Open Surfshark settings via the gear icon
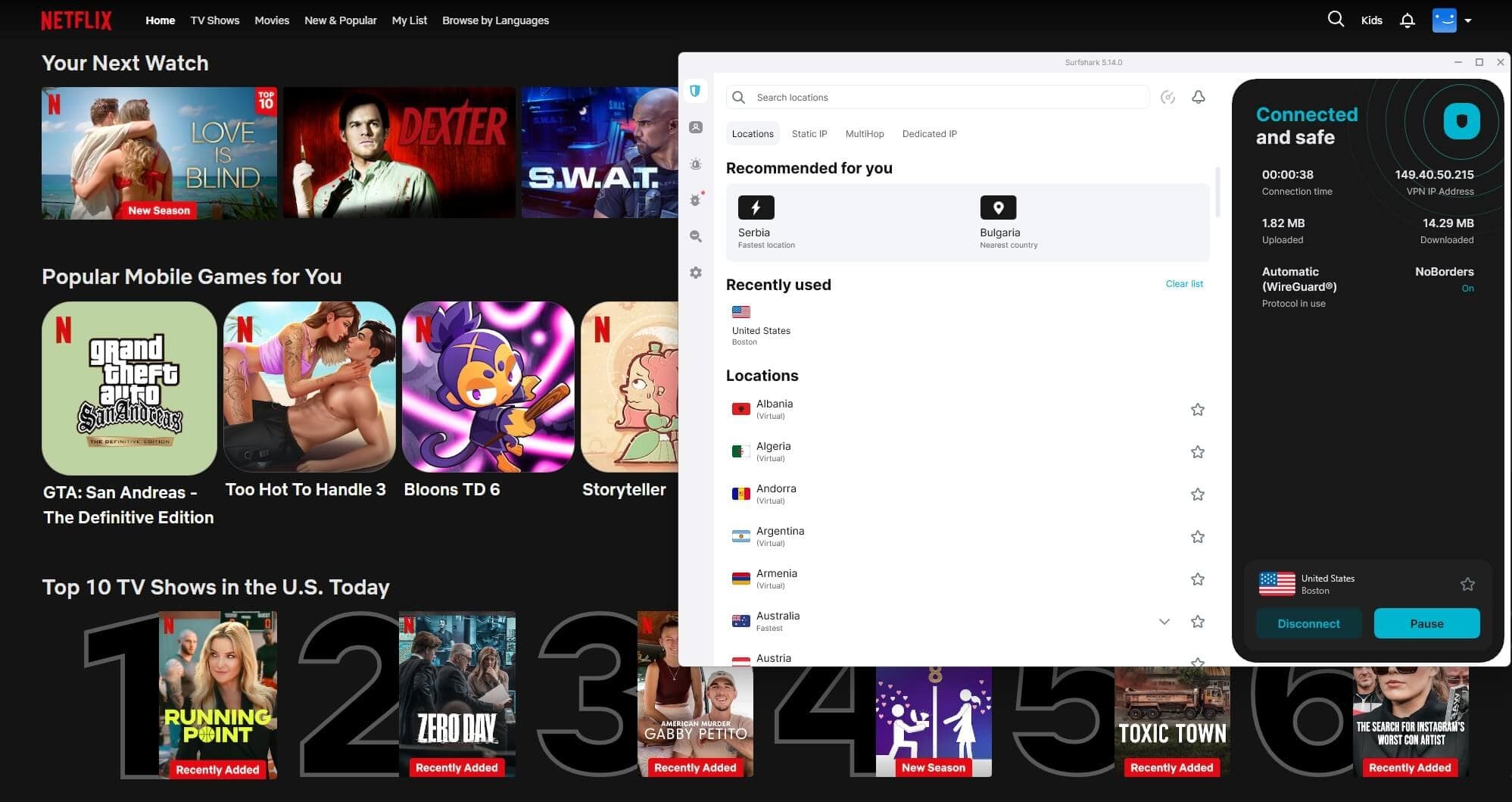Viewport: 1512px width, 802px height. click(x=695, y=273)
